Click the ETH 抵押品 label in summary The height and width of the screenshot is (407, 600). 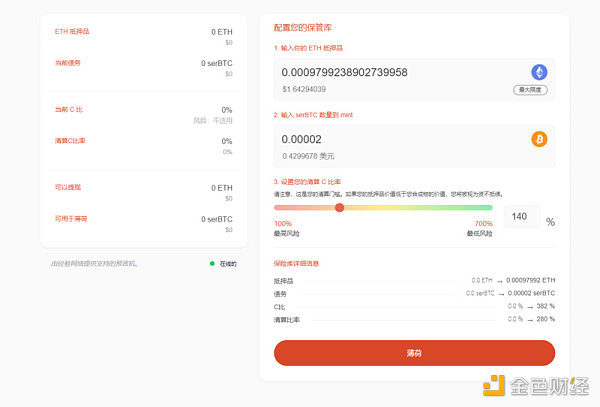pyautogui.click(x=72, y=32)
